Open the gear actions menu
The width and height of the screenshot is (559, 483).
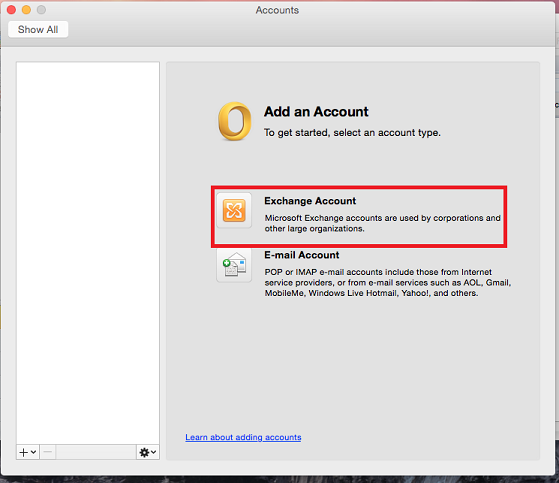coord(144,452)
